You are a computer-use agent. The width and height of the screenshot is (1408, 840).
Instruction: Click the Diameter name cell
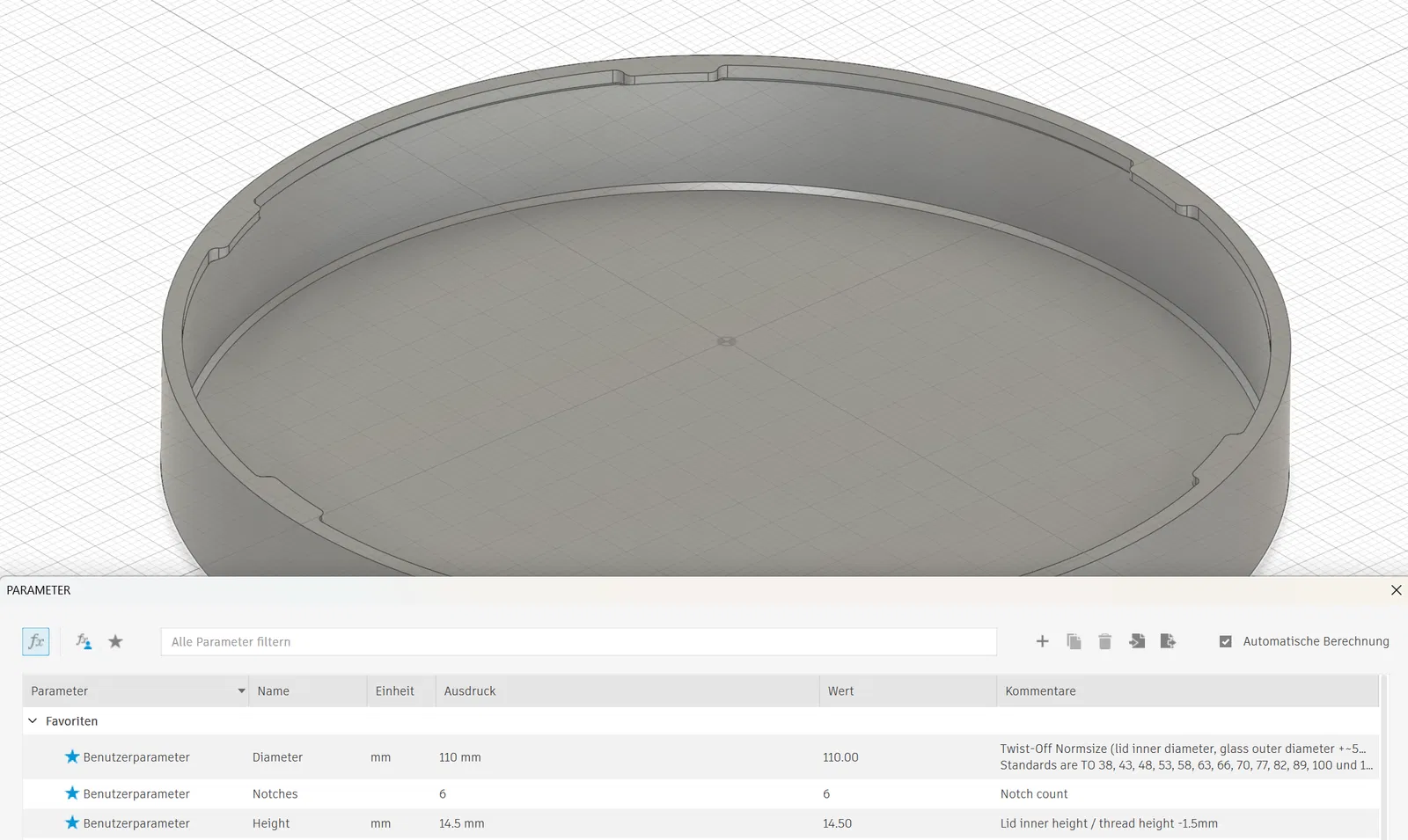[x=277, y=757]
